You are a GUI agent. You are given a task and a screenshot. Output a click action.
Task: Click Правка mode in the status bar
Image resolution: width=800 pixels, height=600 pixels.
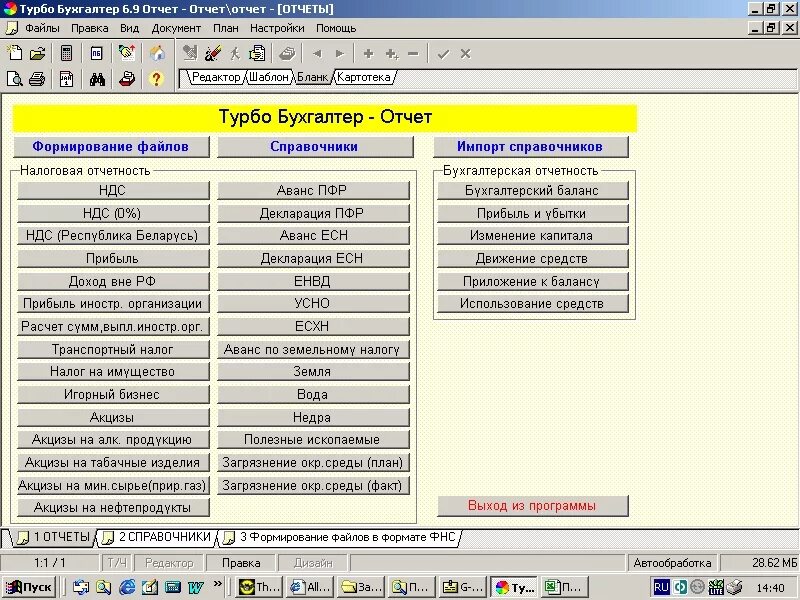[x=241, y=563]
